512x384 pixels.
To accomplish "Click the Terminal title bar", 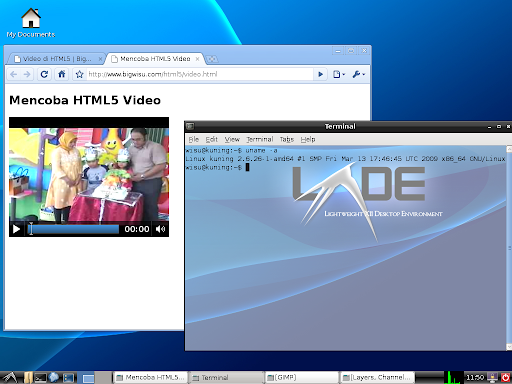I will click(x=340, y=126).
